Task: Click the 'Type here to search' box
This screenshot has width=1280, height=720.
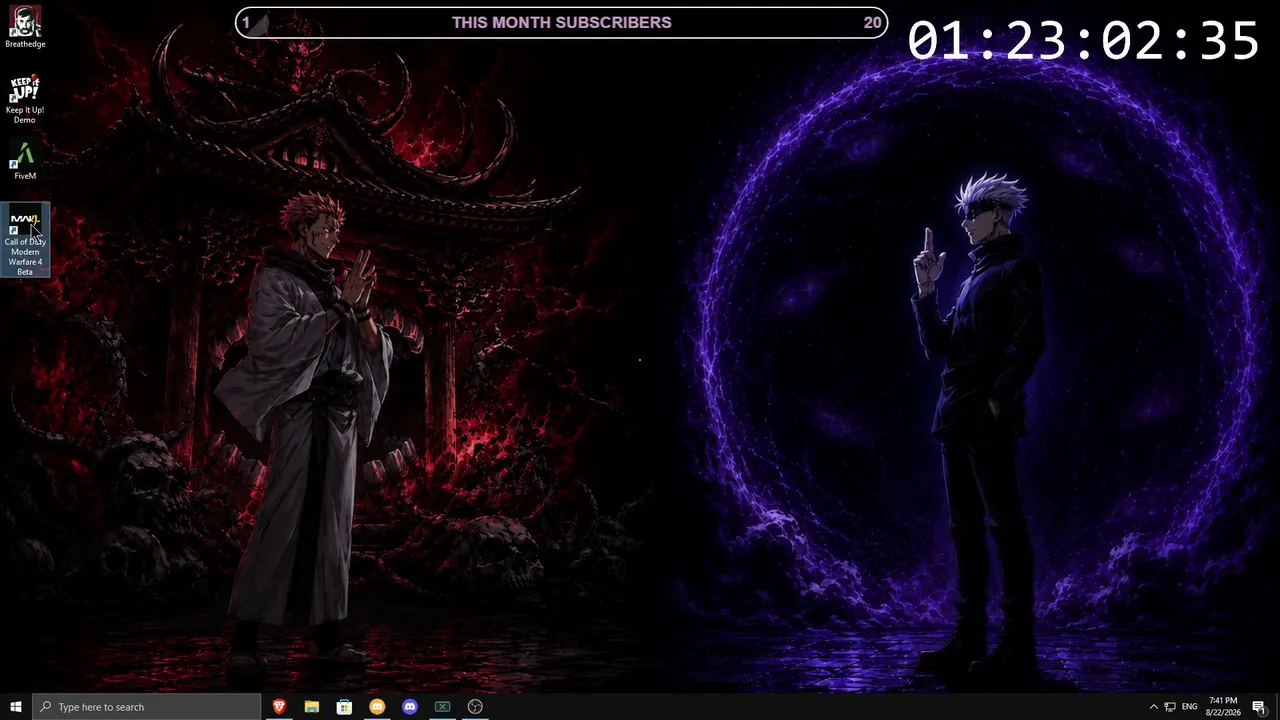Action: click(147, 707)
